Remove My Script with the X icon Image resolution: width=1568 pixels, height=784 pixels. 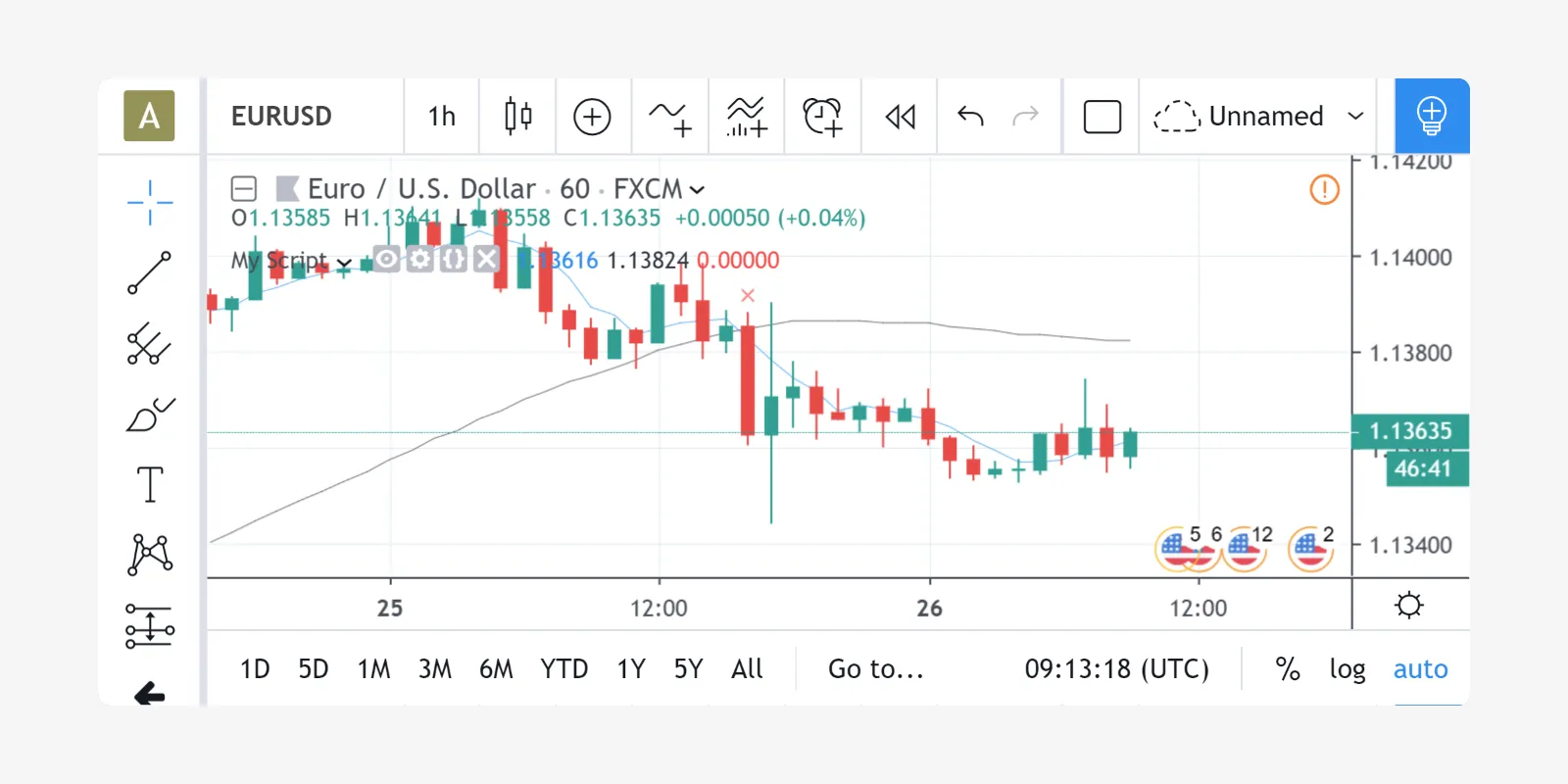pos(486,259)
